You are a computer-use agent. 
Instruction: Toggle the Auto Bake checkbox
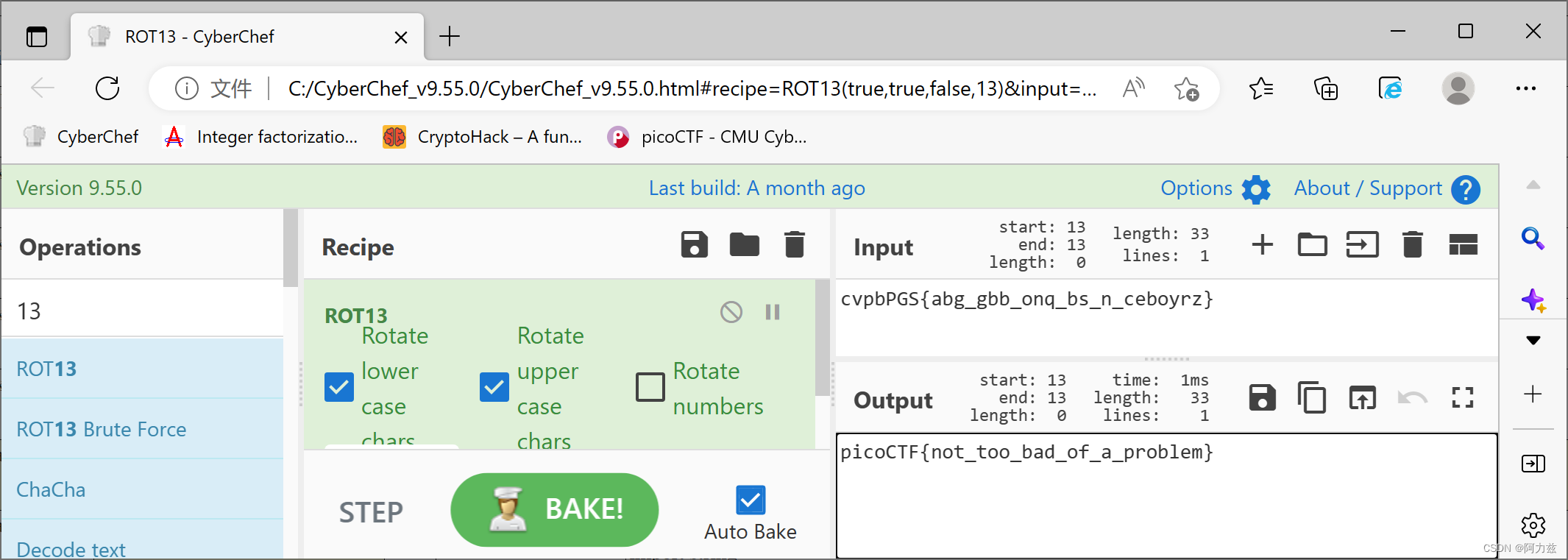750,500
